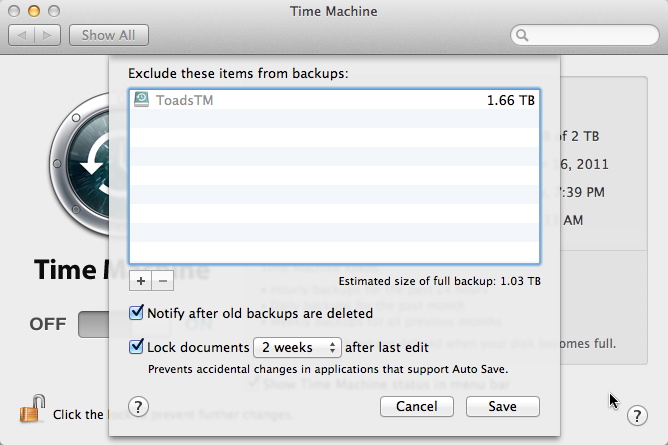Focus the System Preferences search field
The width and height of the screenshot is (668, 445).
pos(584,35)
